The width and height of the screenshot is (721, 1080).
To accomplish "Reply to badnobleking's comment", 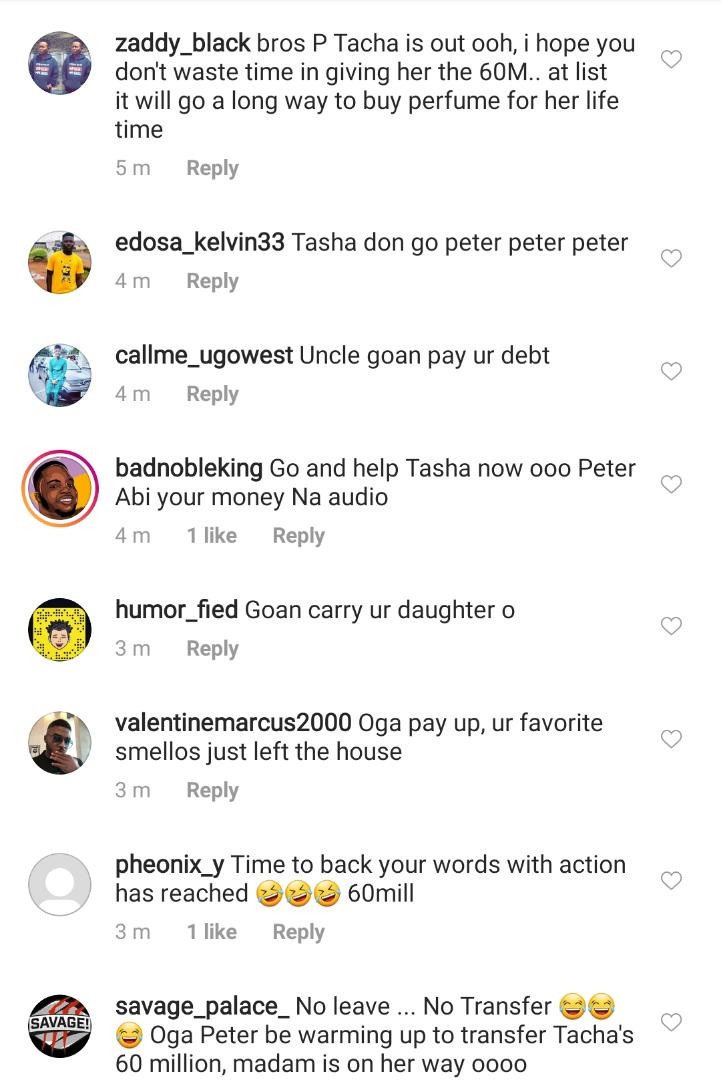I will [298, 535].
